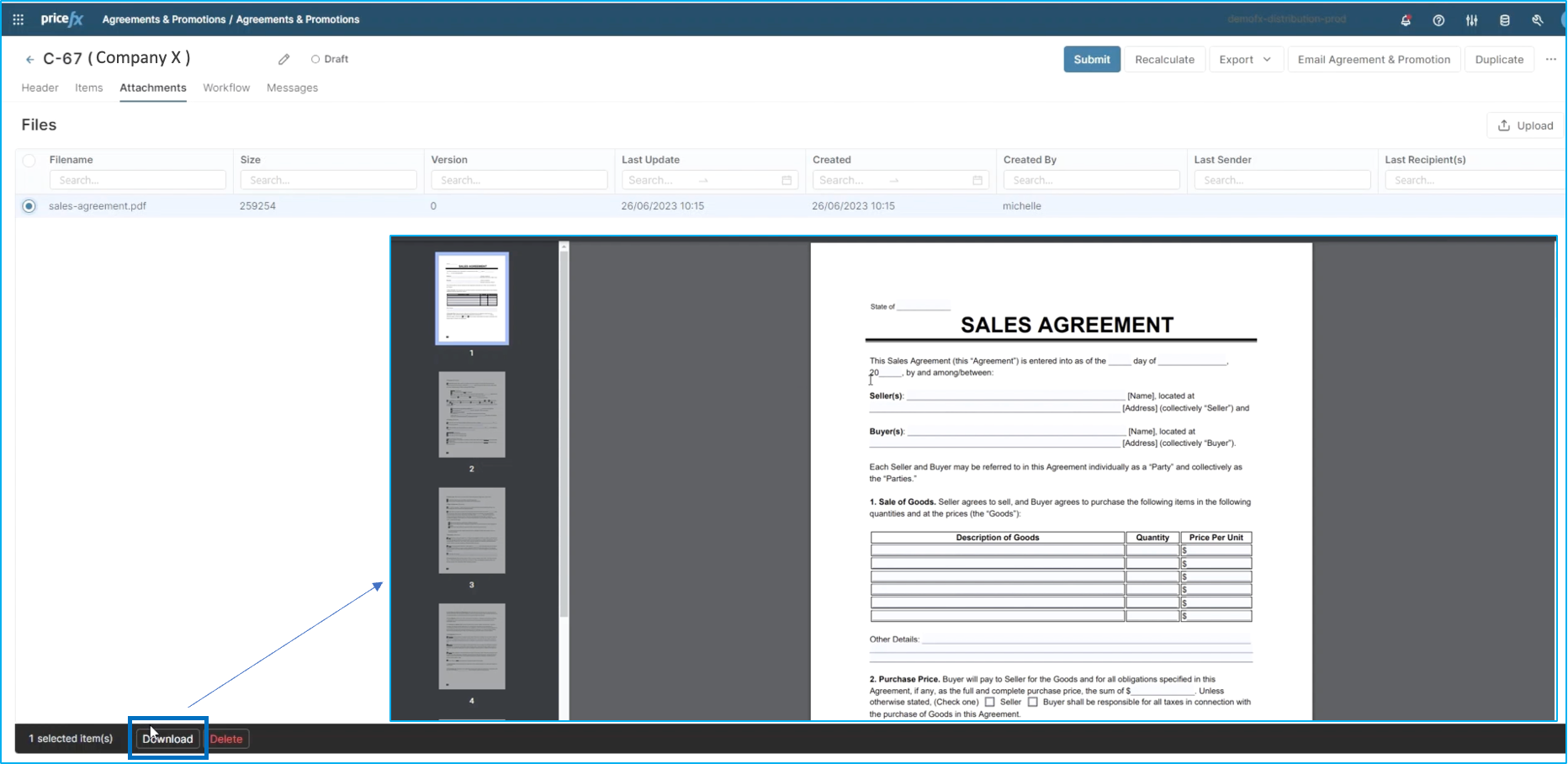The image size is (1568, 764).
Task: Click the Recalculate button
Action: coord(1164,59)
